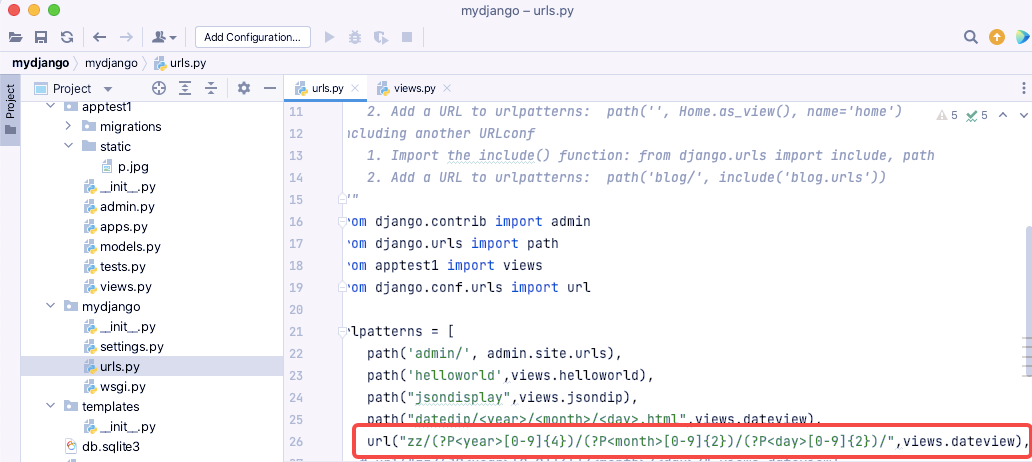Select __init__.py under the apptest1 folder
Viewport: 1032px width, 462px height.
119,187
